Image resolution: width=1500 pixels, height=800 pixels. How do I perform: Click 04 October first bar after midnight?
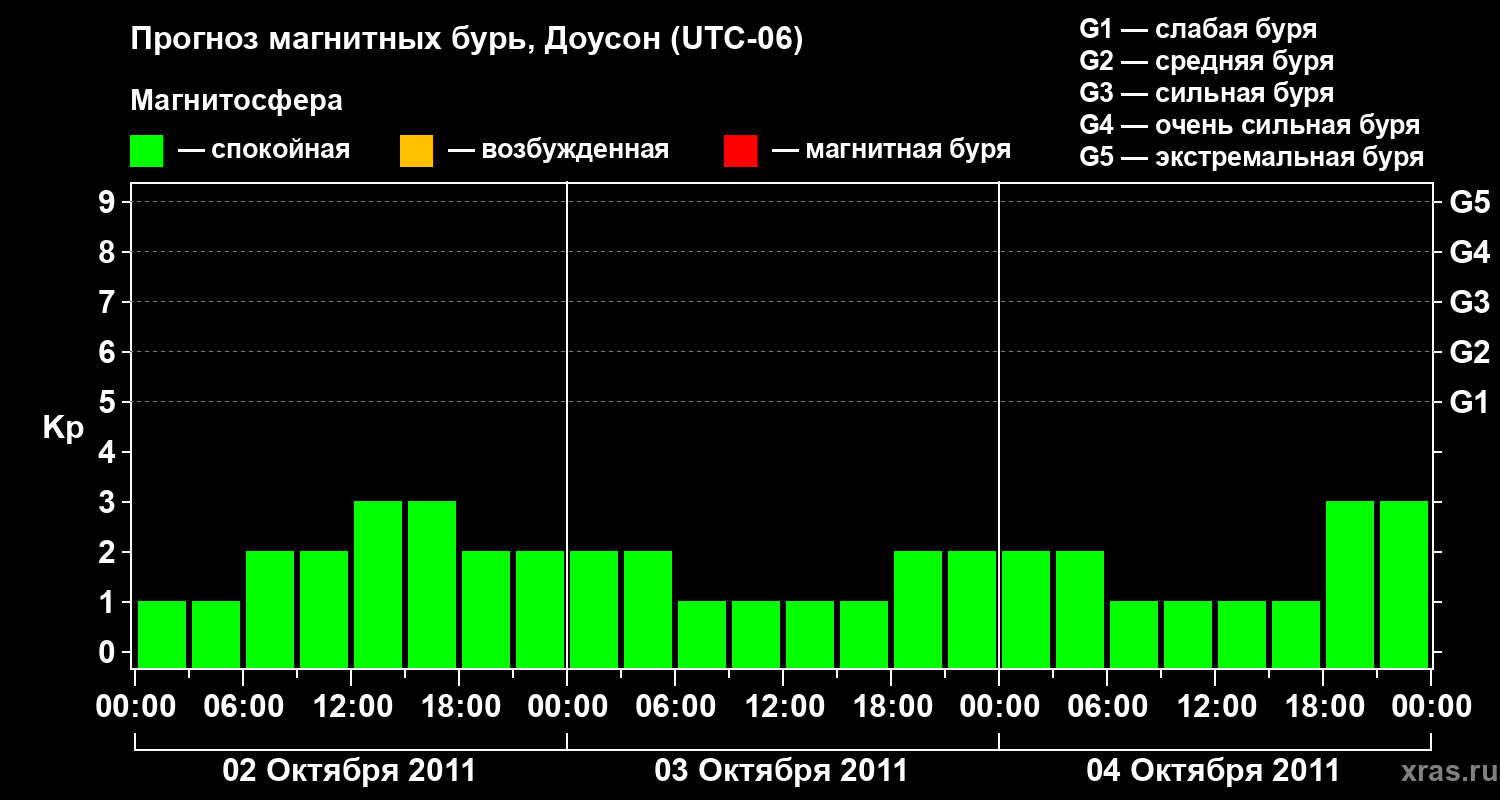tap(1026, 609)
